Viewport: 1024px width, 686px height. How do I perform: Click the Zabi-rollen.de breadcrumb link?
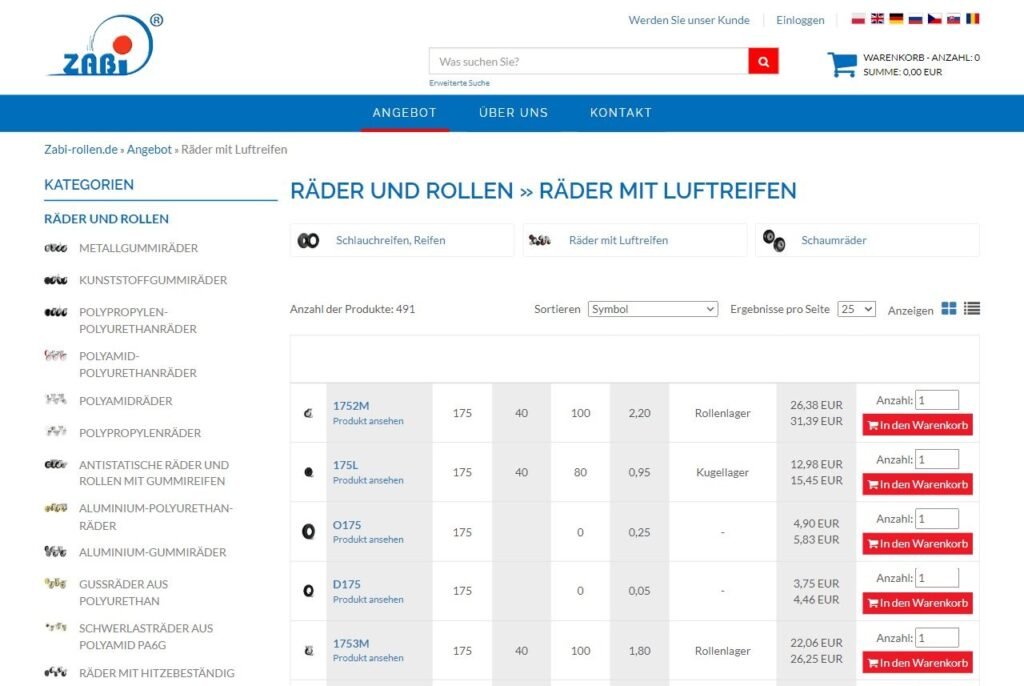(x=81, y=150)
